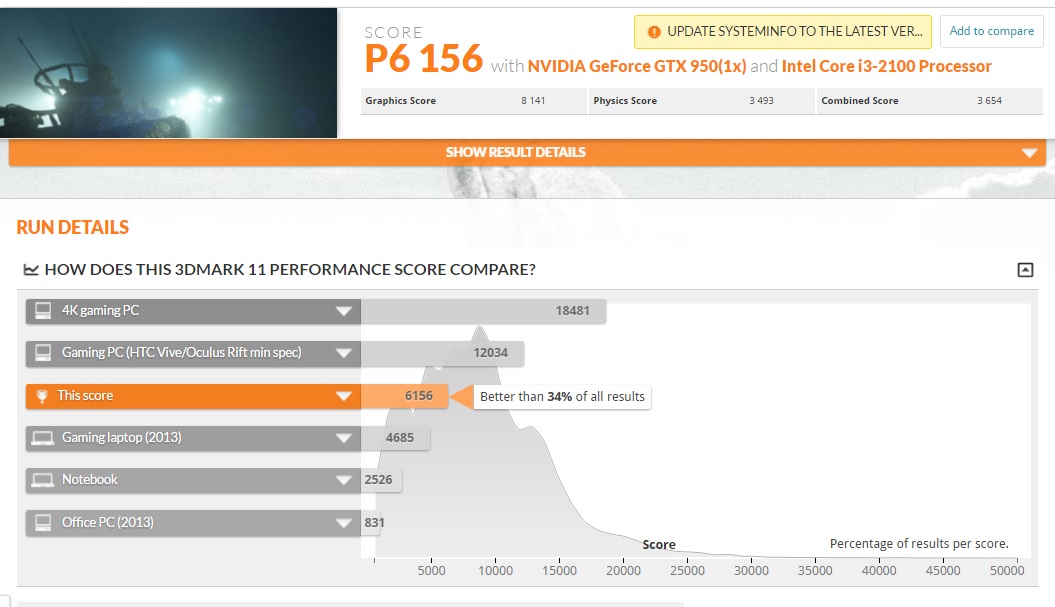Select the Gaming laptop (2013) row label
1055x607 pixels.
[x=122, y=437]
